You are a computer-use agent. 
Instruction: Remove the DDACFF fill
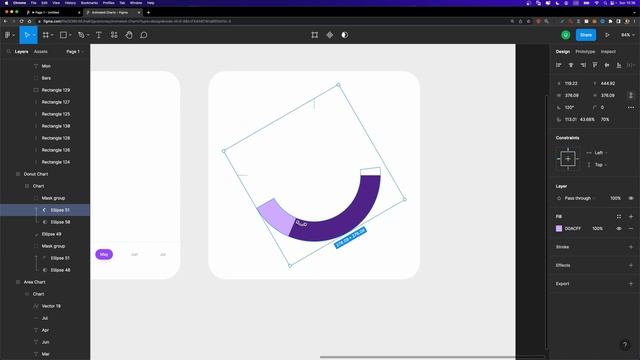pos(631,229)
